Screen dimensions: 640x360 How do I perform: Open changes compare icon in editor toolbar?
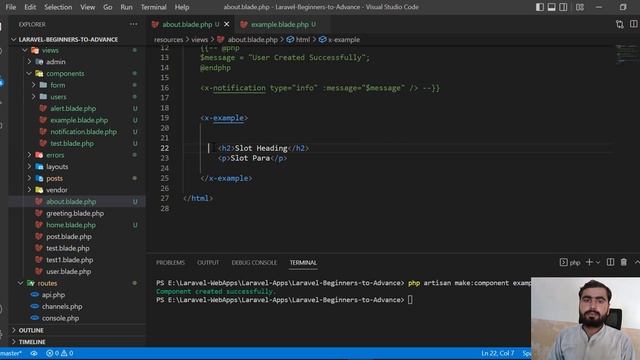click(x=620, y=24)
